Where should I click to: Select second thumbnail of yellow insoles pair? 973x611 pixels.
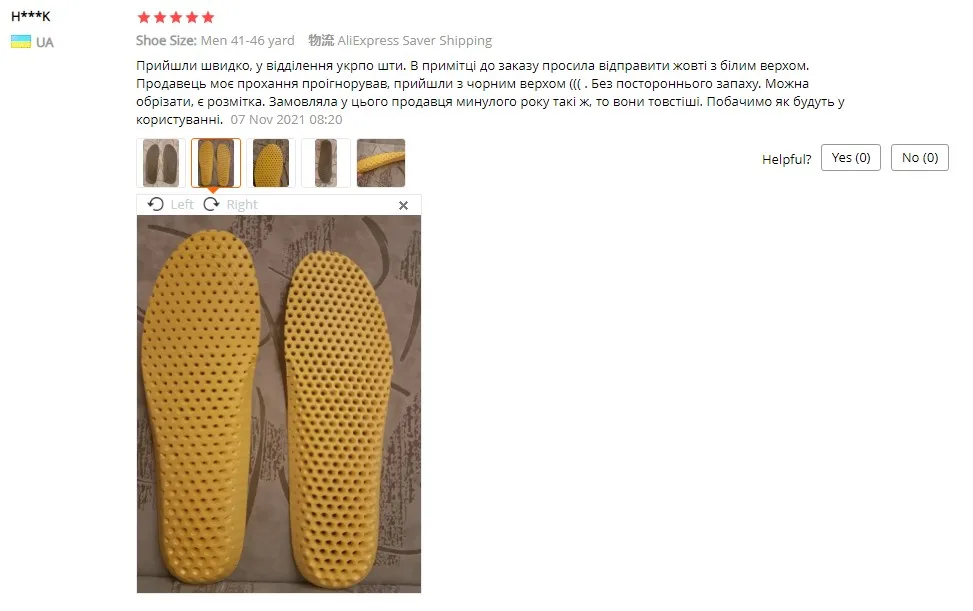coord(216,163)
